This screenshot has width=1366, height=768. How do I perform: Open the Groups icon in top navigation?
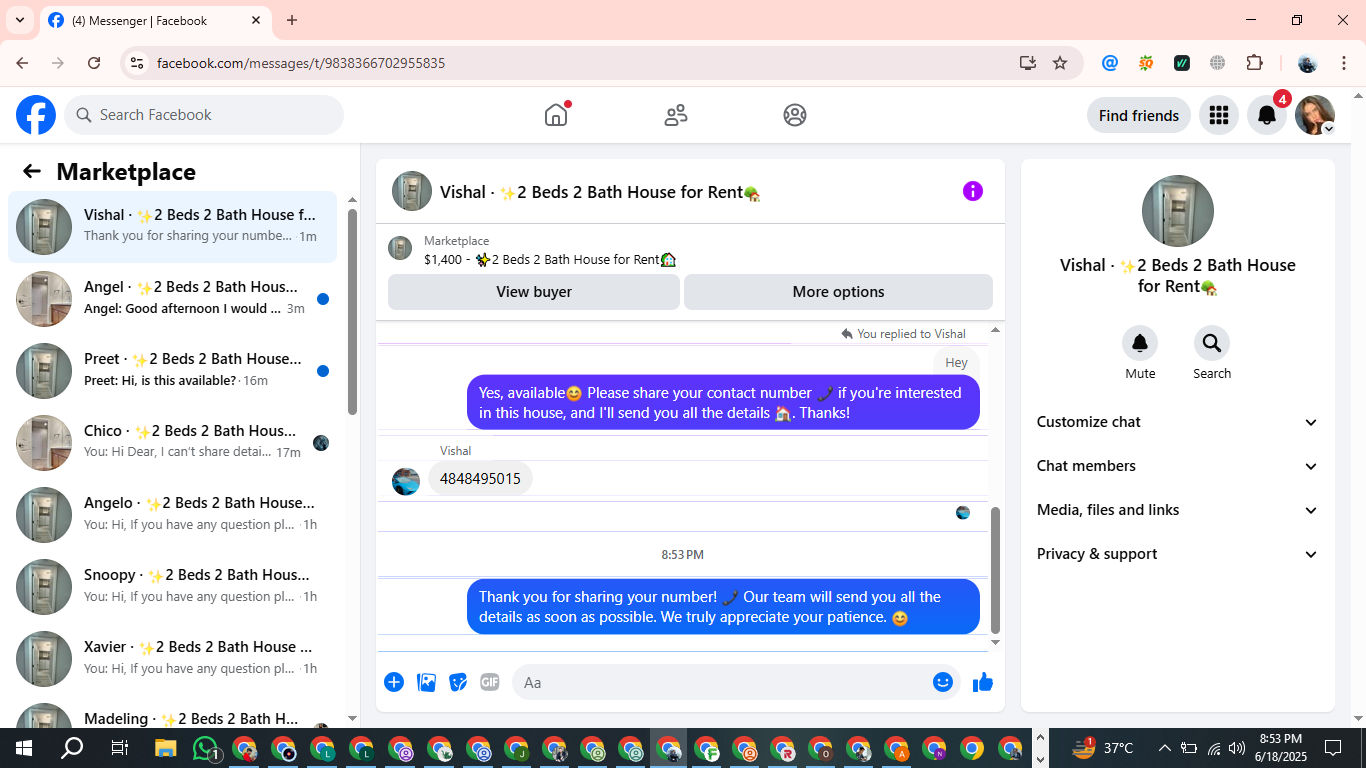pyautogui.click(x=795, y=115)
